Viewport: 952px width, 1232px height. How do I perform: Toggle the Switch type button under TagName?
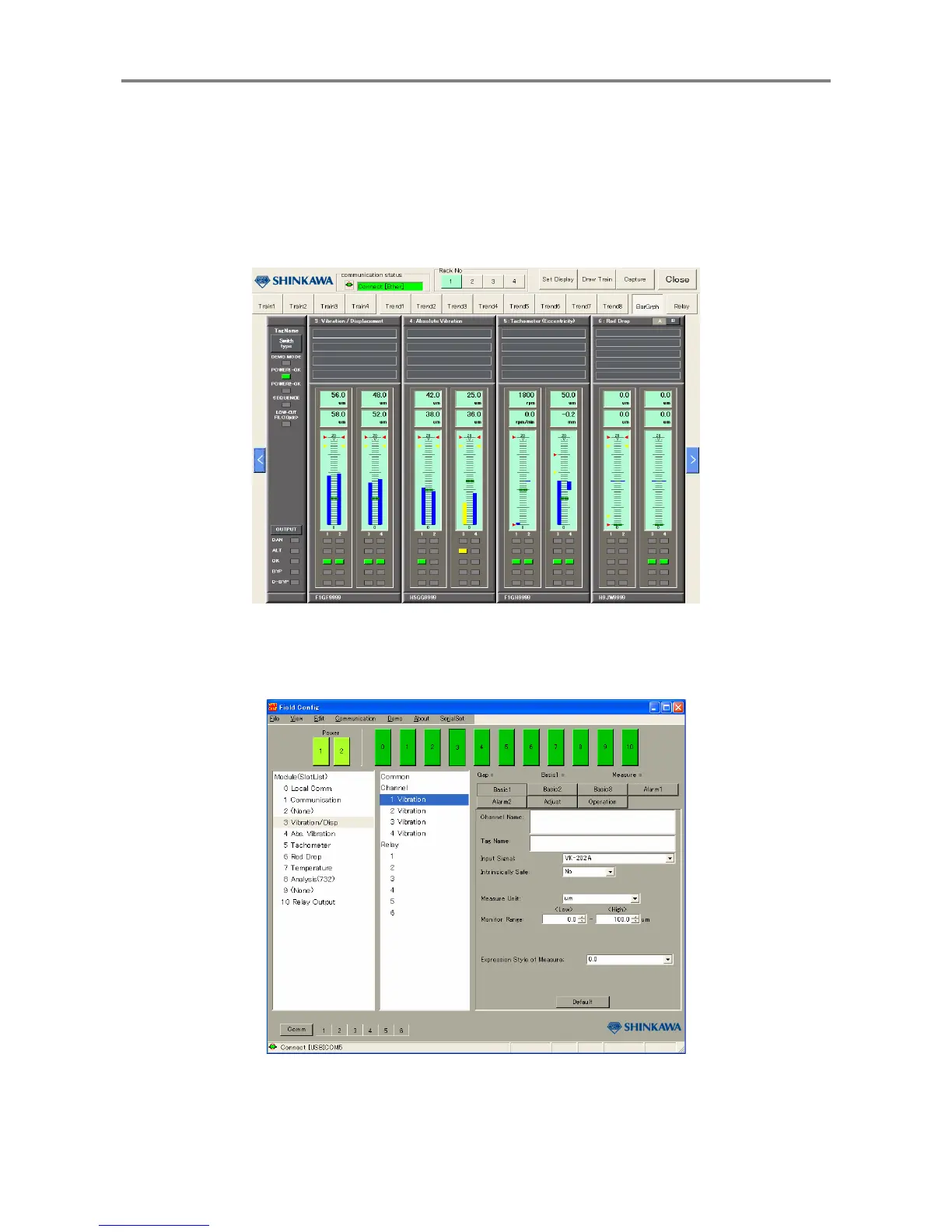pos(286,343)
